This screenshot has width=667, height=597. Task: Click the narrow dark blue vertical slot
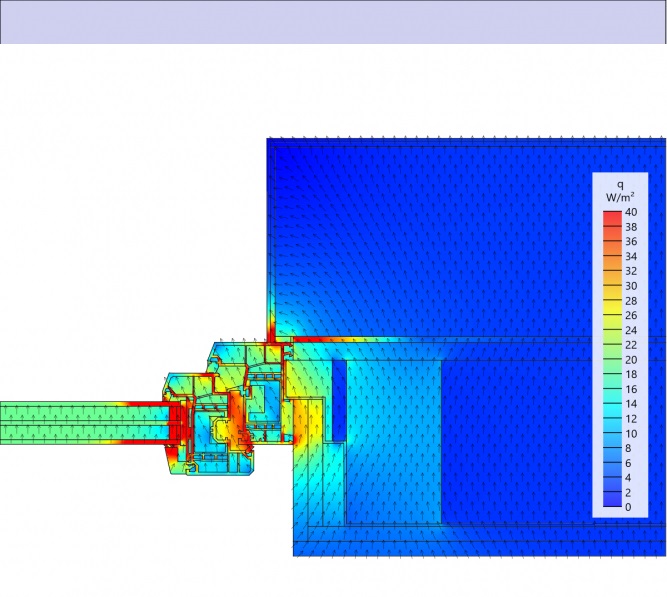338,398
